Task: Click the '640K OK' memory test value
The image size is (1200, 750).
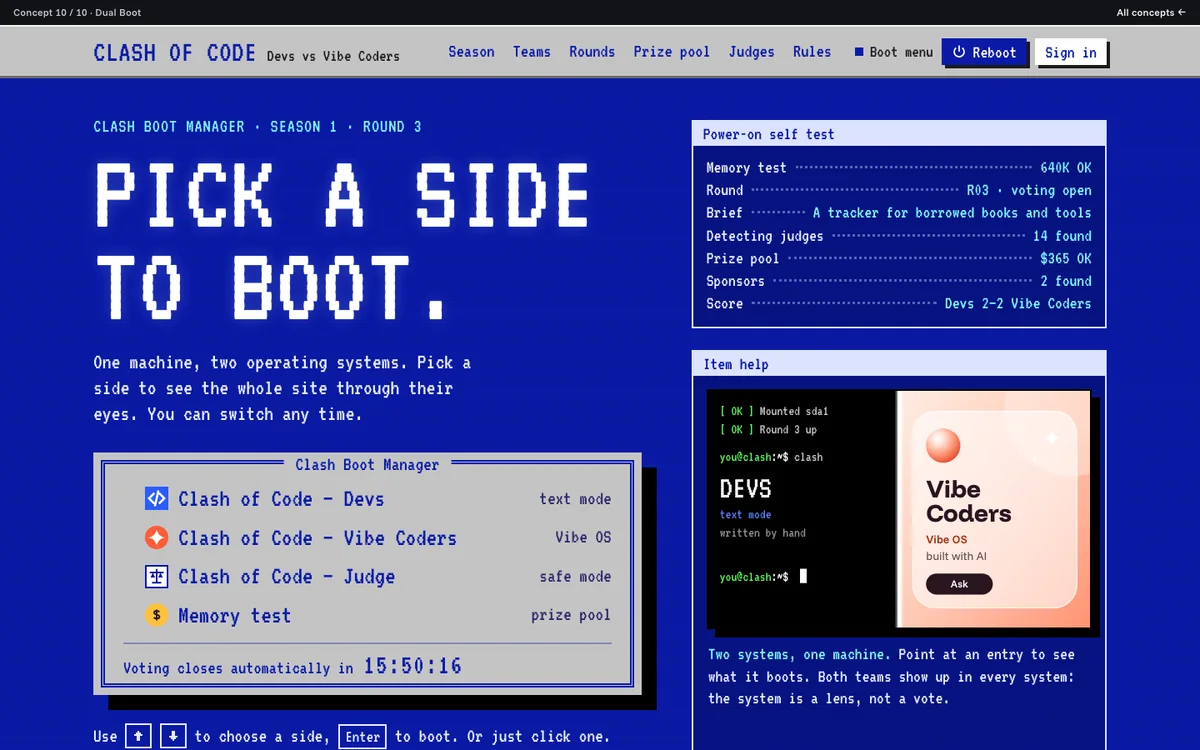Action: (1066, 168)
